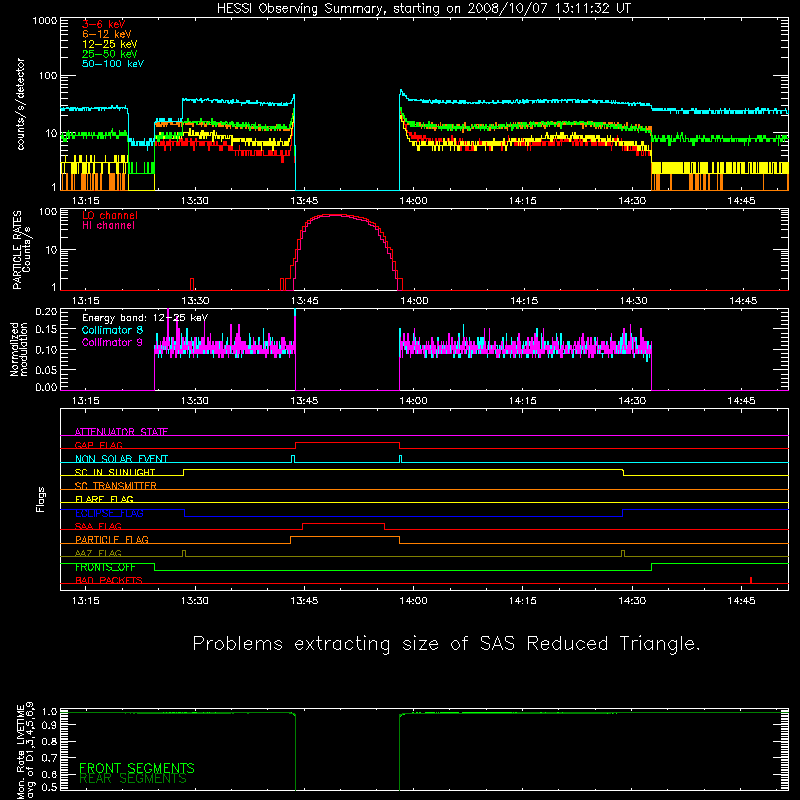Click the Flags axis label
Screen dimensions: 800x800
pyautogui.click(x=40, y=499)
